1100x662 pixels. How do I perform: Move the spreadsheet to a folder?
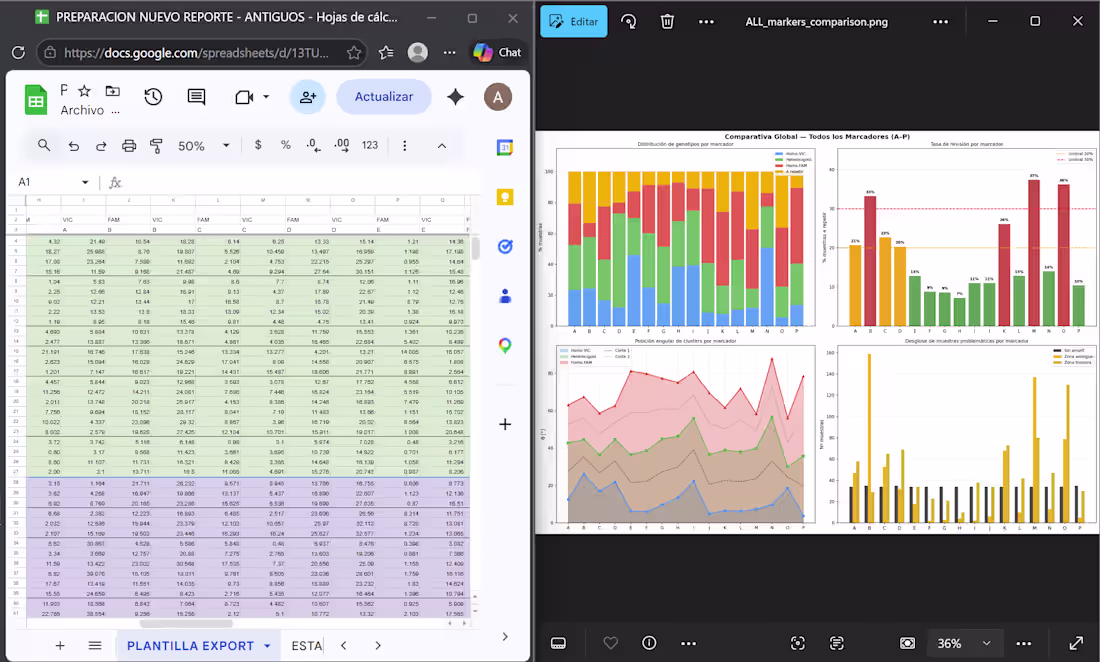(x=112, y=90)
